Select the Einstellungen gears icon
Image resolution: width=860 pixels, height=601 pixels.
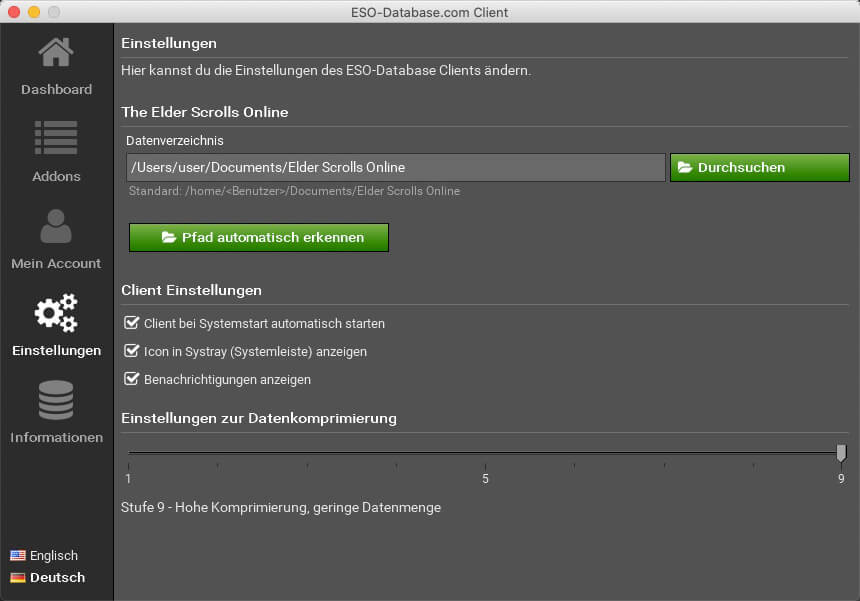pyautogui.click(x=56, y=313)
